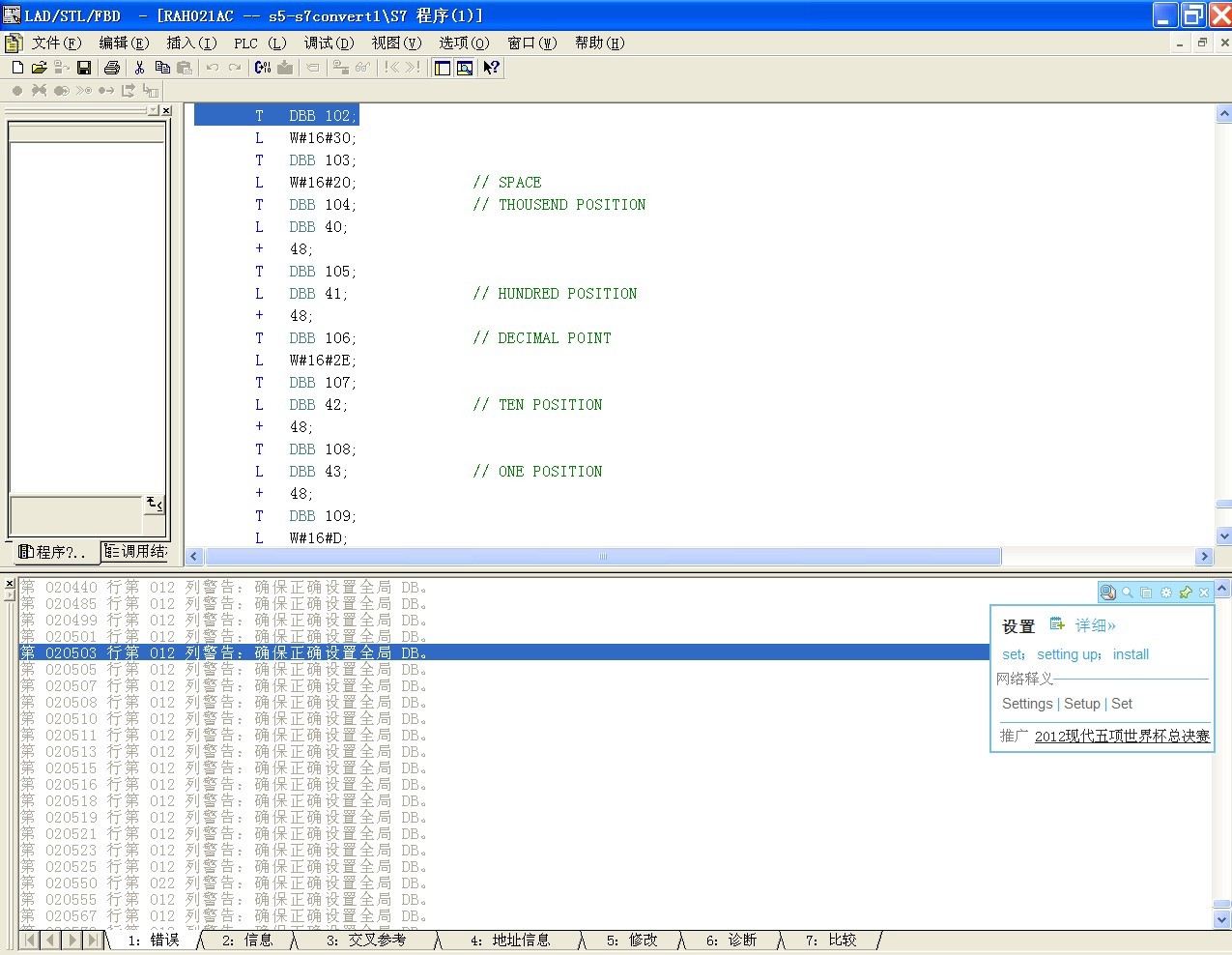This screenshot has height=955, width=1232.
Task: Copy selection with the Copy icon
Action: 162,68
